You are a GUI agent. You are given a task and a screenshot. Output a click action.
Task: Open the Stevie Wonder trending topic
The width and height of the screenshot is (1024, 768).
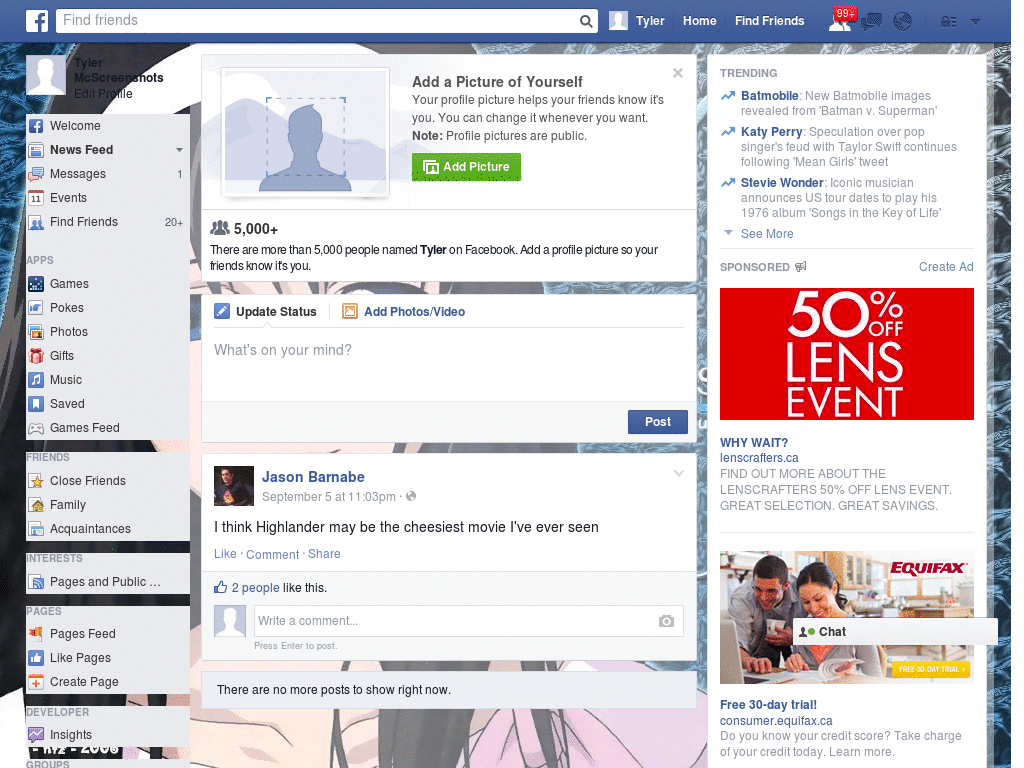782,183
